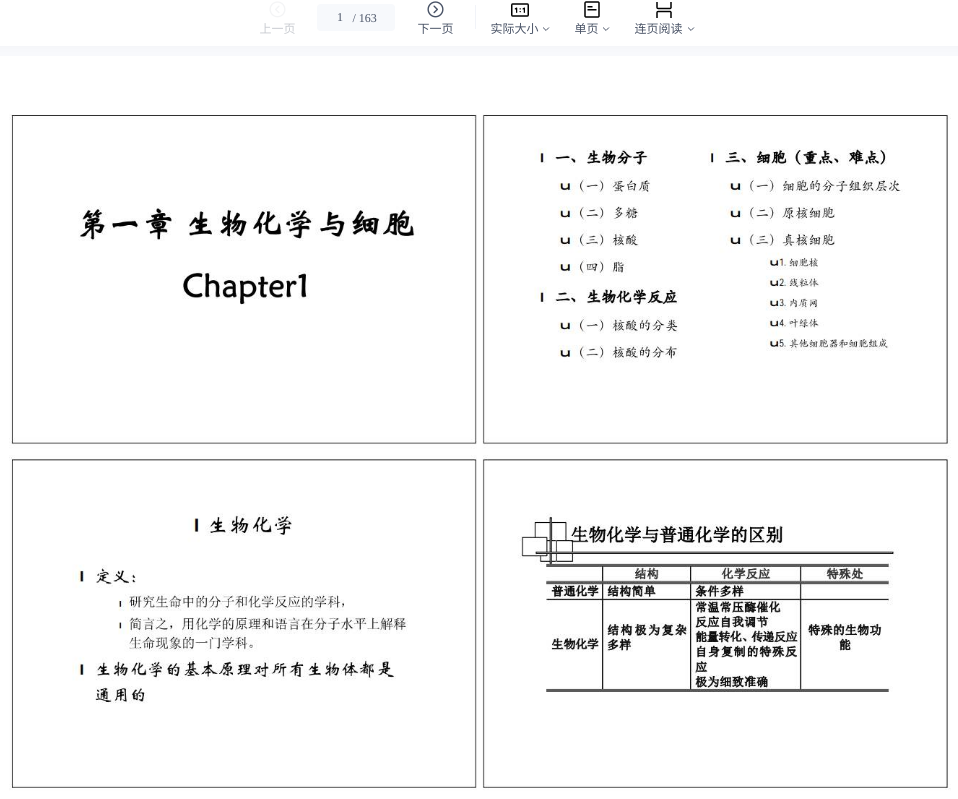Expand the 实际大小 zoom dropdown

(x=520, y=29)
